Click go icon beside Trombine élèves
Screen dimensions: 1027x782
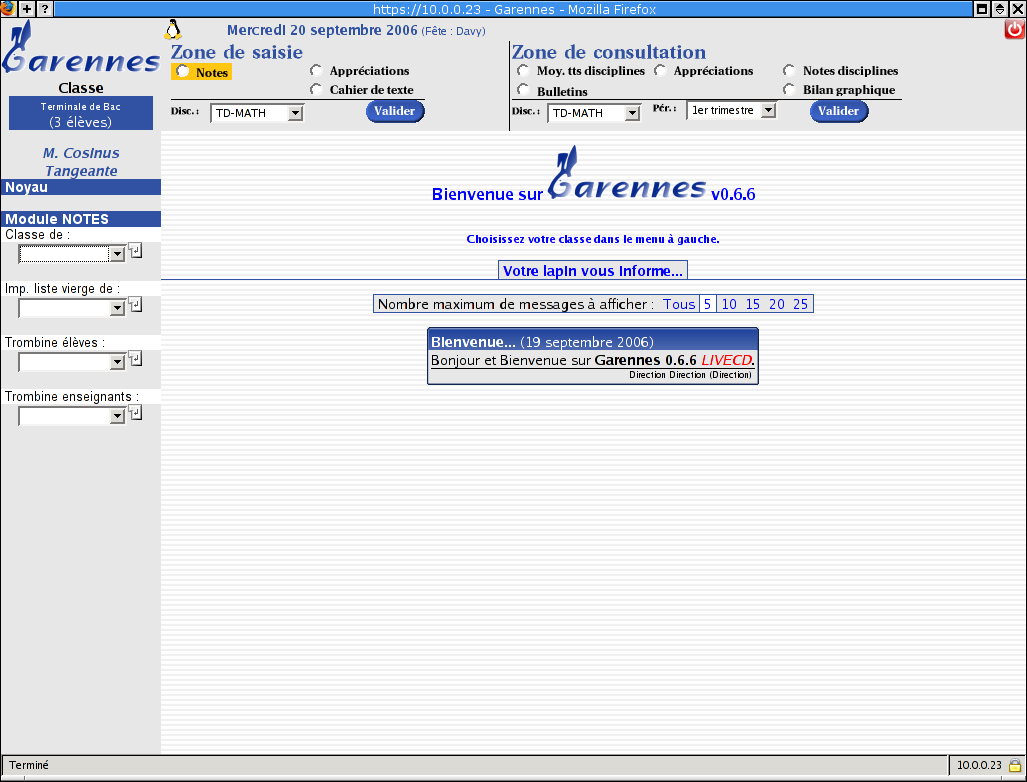pyautogui.click(x=135, y=359)
